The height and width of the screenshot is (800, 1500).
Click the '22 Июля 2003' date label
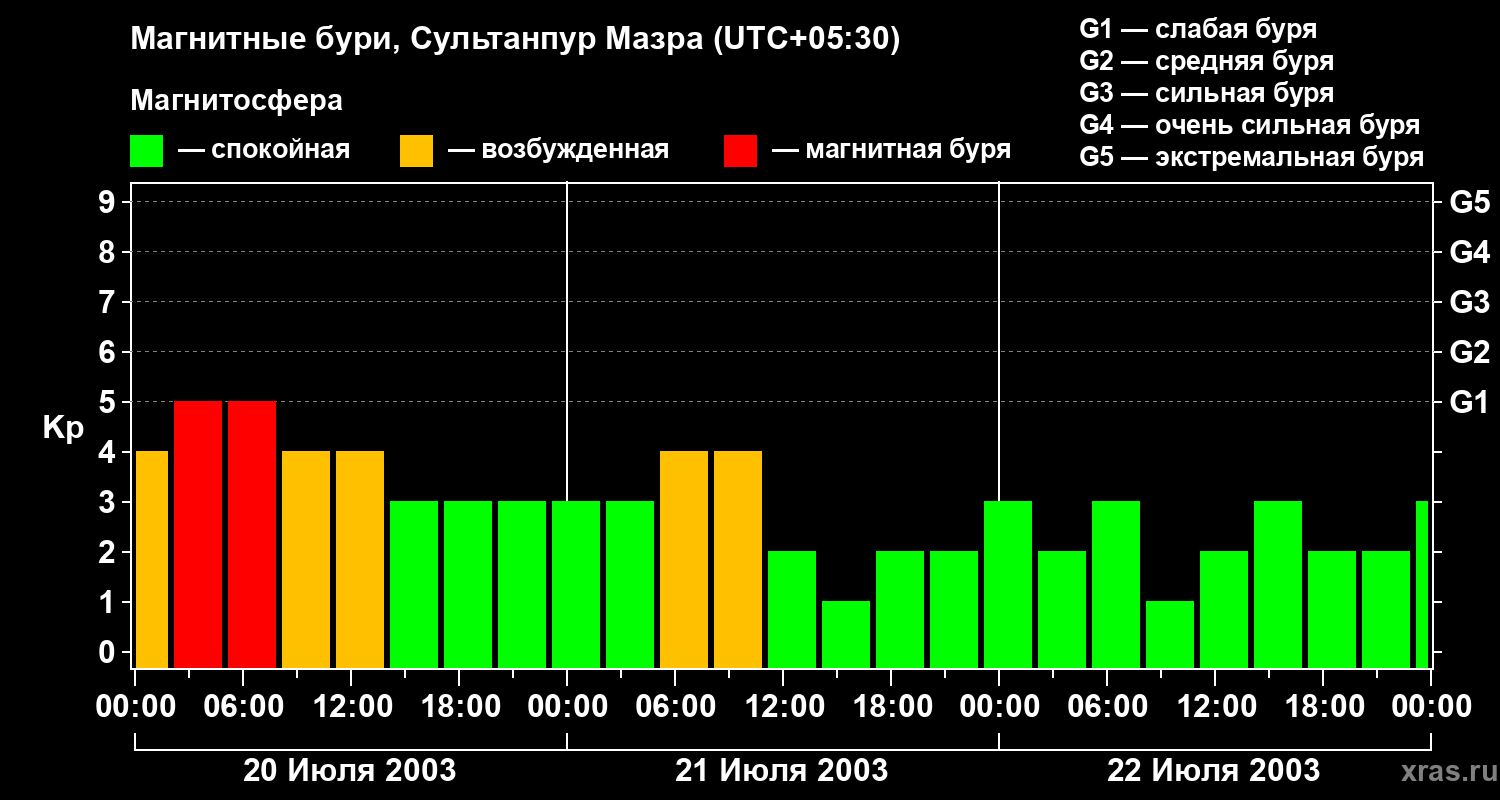tap(1214, 771)
